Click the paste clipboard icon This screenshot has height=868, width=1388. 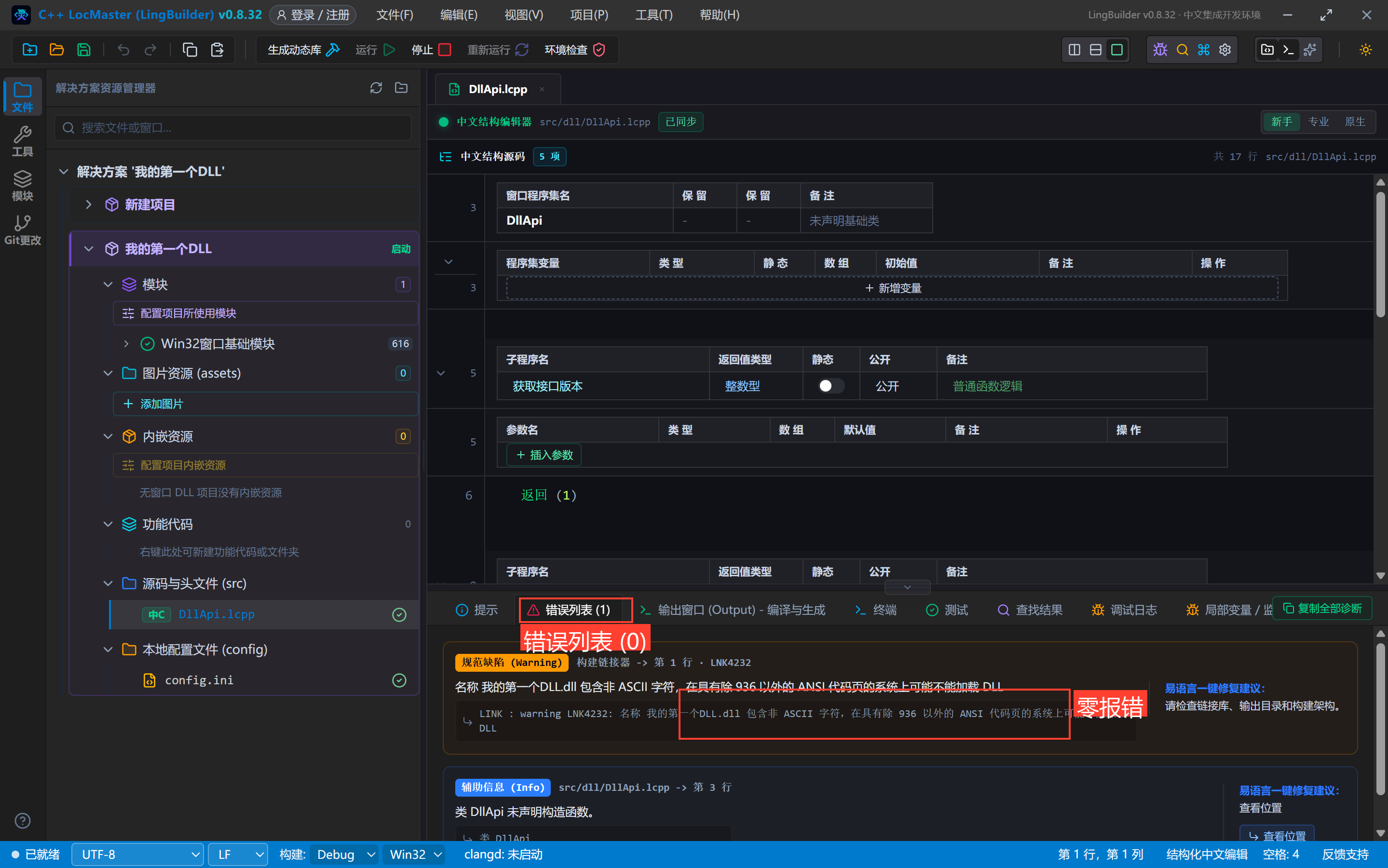pyautogui.click(x=217, y=50)
